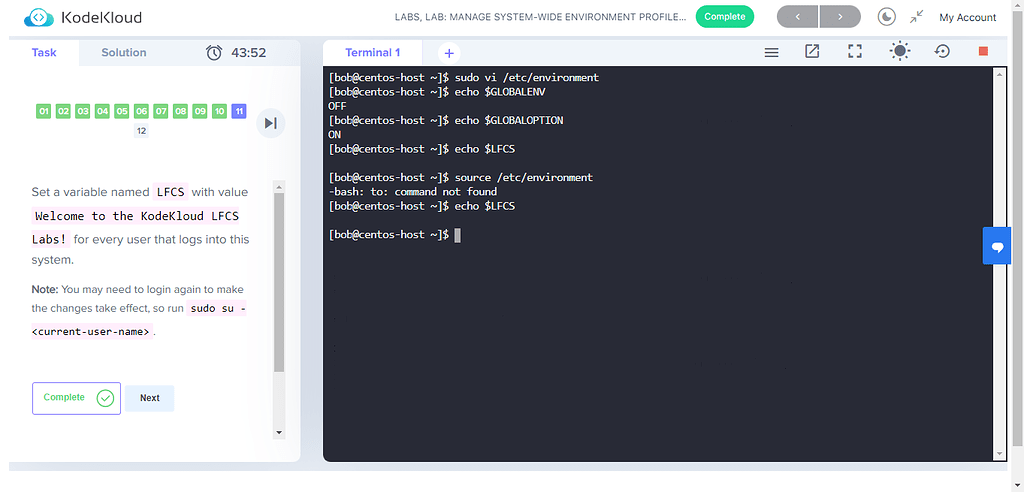Viewport: 1024px width, 492px height.
Task: Open My Account
Action: click(967, 18)
